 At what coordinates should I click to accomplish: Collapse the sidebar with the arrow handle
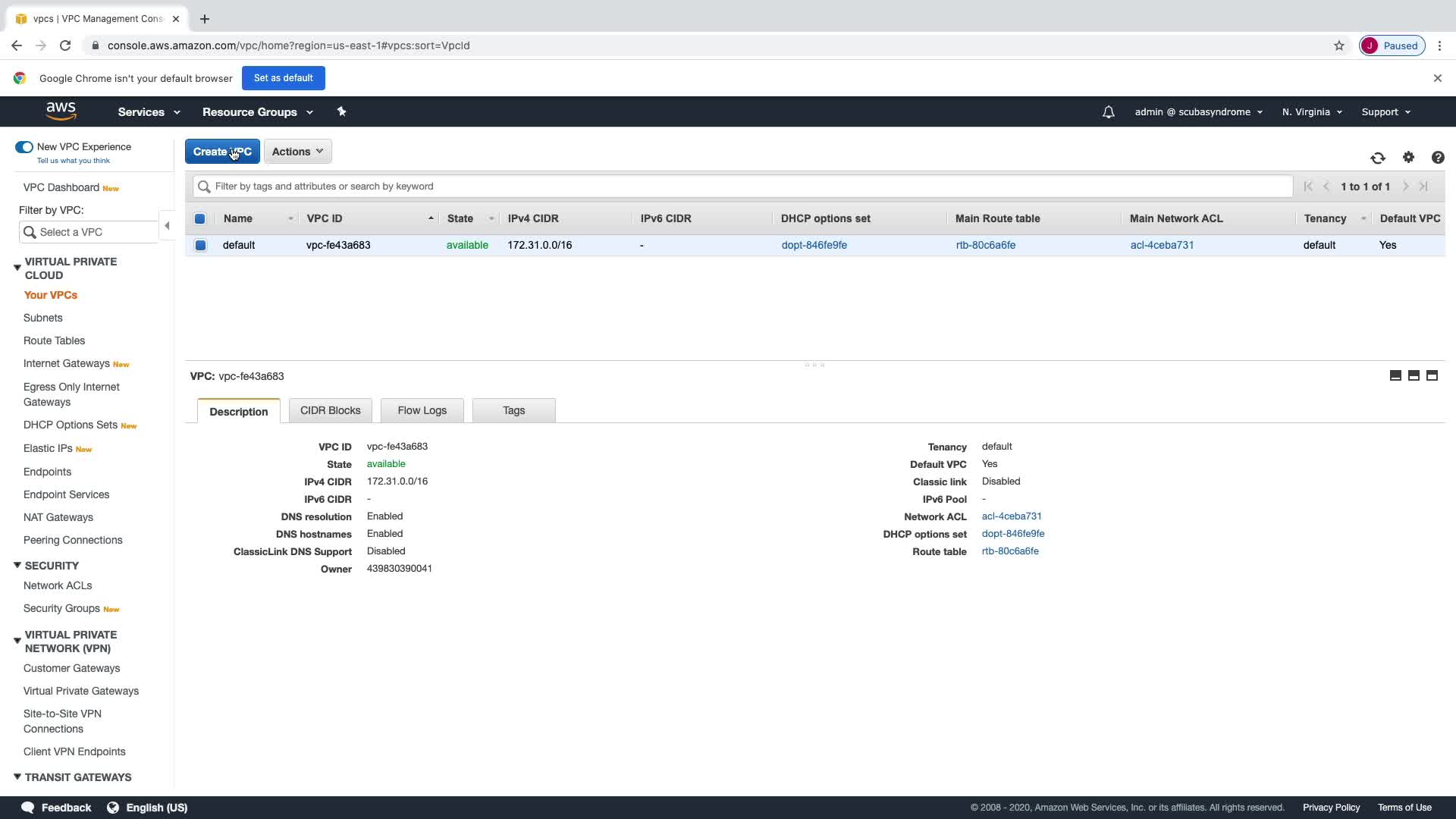pos(167,225)
